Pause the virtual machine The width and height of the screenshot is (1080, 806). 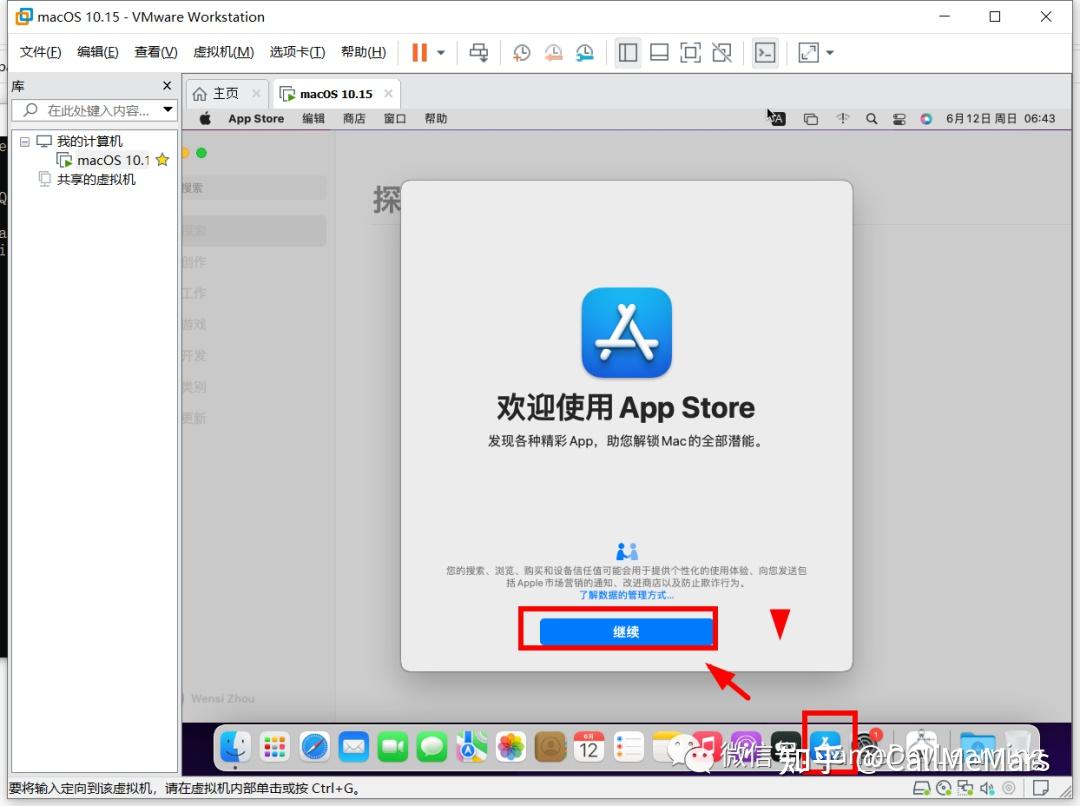point(419,52)
